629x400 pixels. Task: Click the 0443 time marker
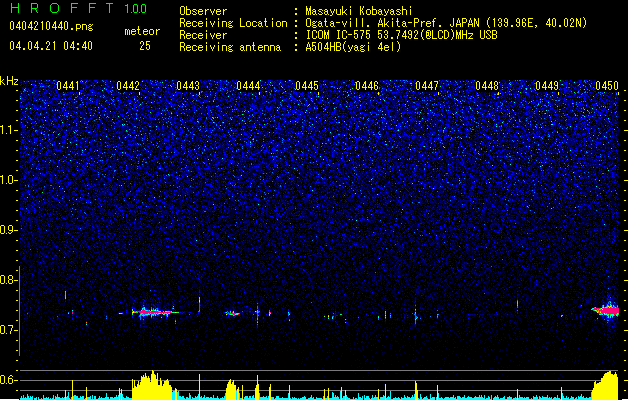coord(188,86)
